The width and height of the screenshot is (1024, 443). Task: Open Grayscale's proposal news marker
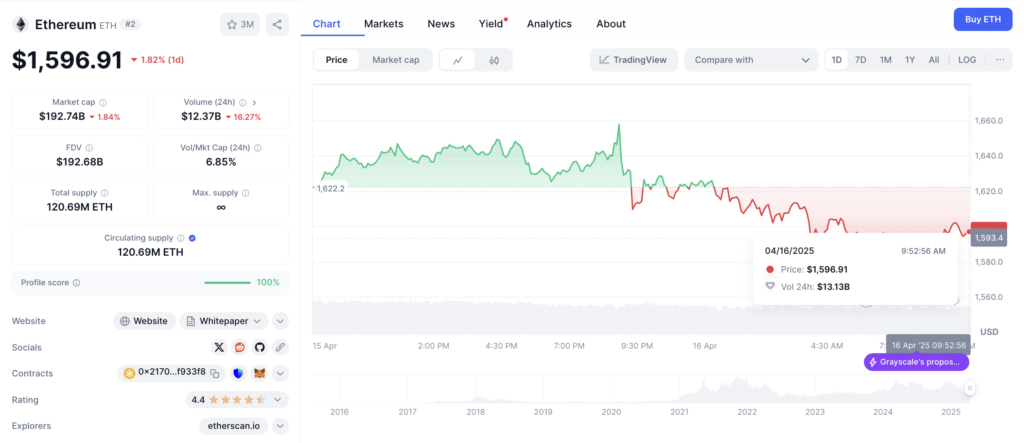click(916, 362)
